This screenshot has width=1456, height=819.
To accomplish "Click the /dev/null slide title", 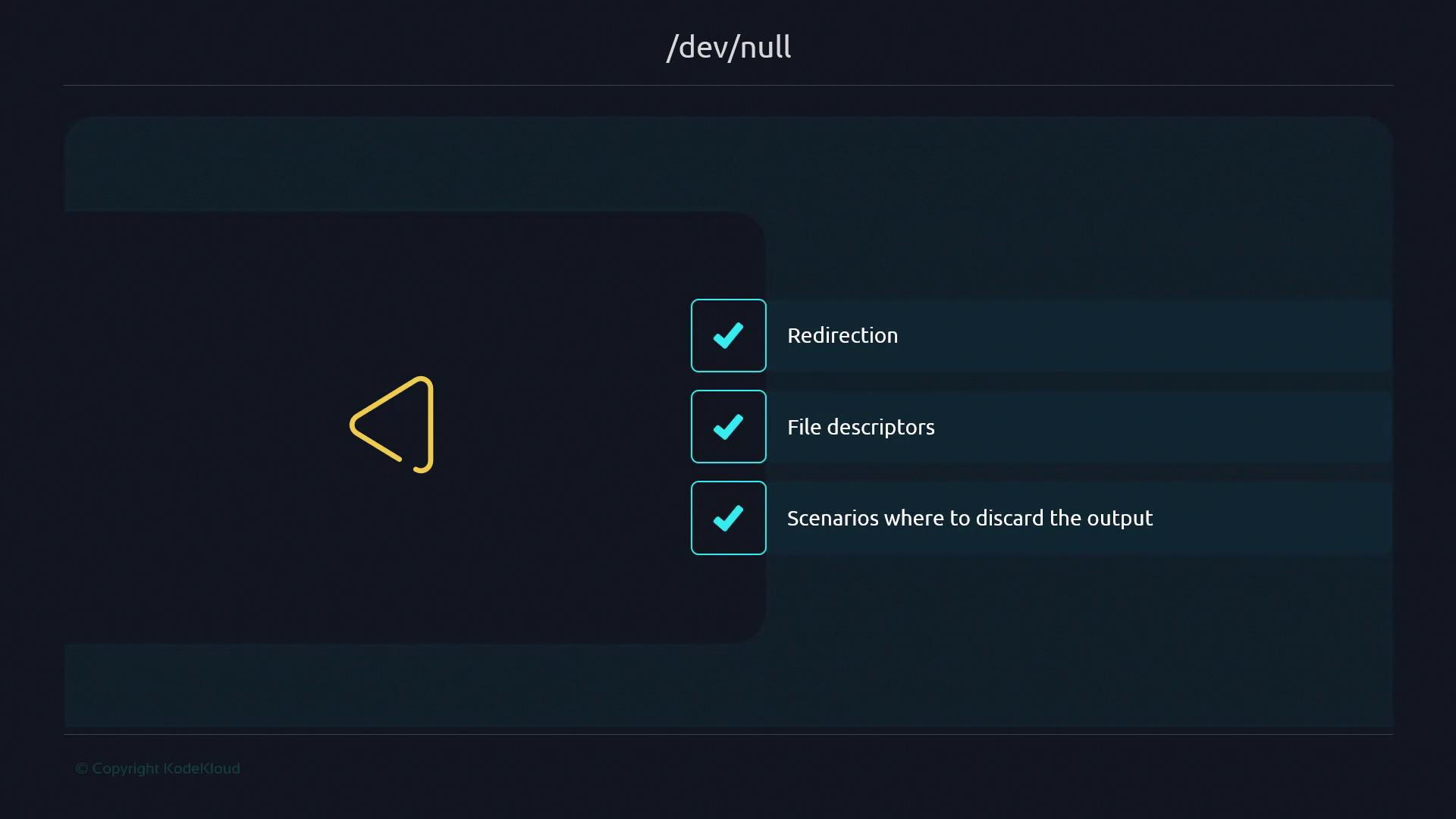I will pyautogui.click(x=728, y=47).
